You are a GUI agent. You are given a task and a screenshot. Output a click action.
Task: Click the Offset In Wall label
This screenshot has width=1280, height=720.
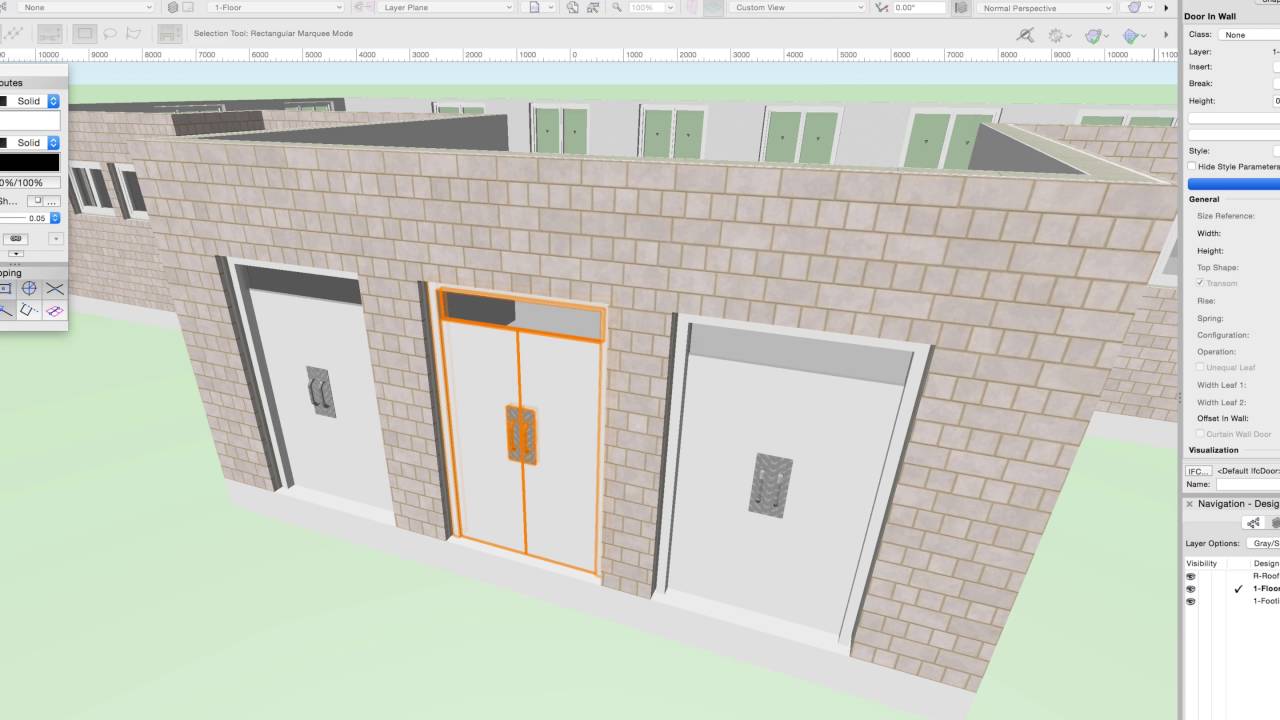tap(1222, 418)
